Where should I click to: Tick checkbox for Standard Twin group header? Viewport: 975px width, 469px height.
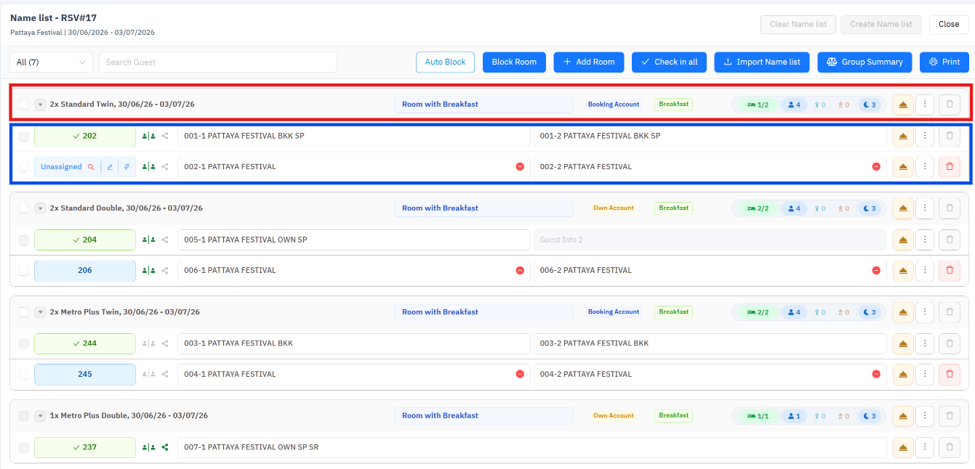24,104
